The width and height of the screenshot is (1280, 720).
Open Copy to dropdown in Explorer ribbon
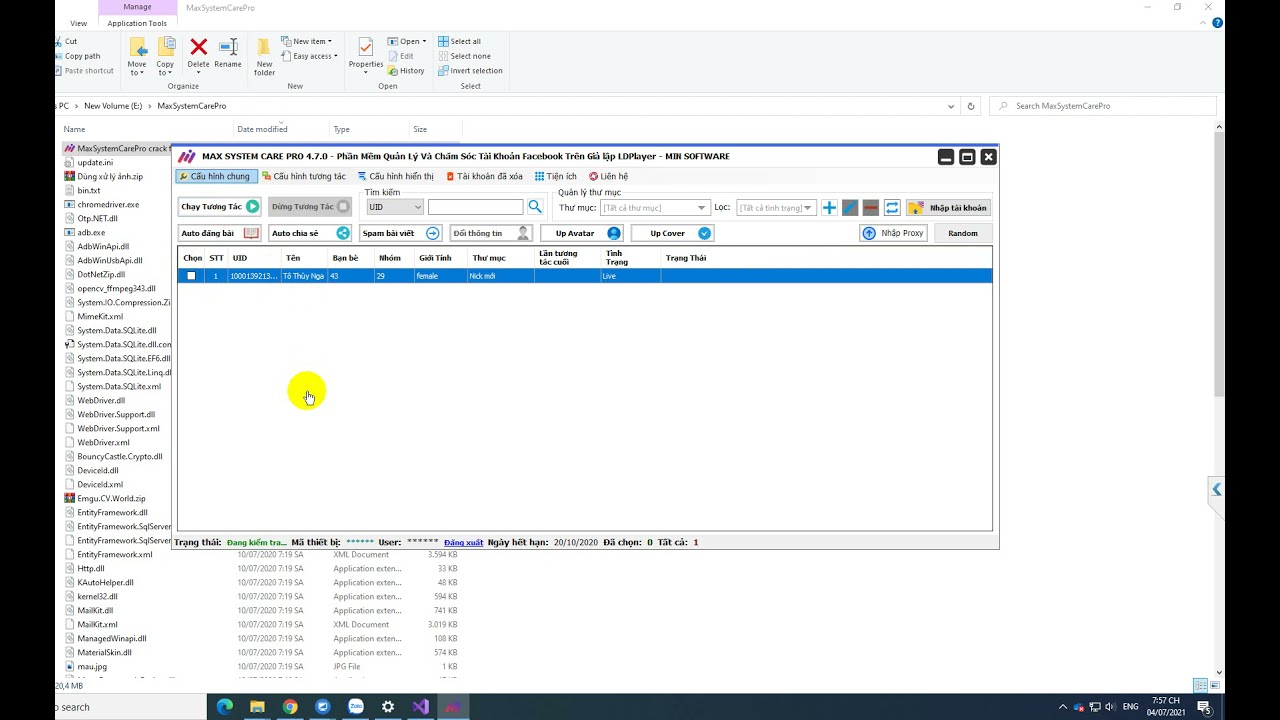(x=165, y=56)
